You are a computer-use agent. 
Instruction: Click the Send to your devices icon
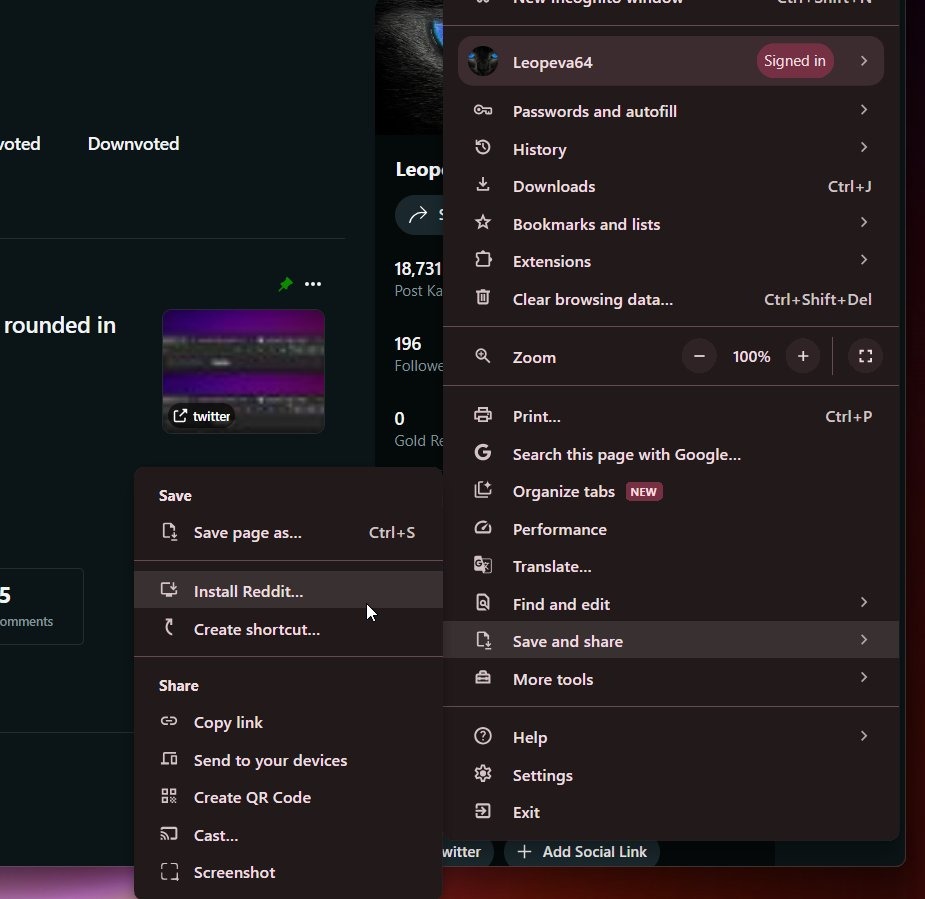[x=169, y=759]
